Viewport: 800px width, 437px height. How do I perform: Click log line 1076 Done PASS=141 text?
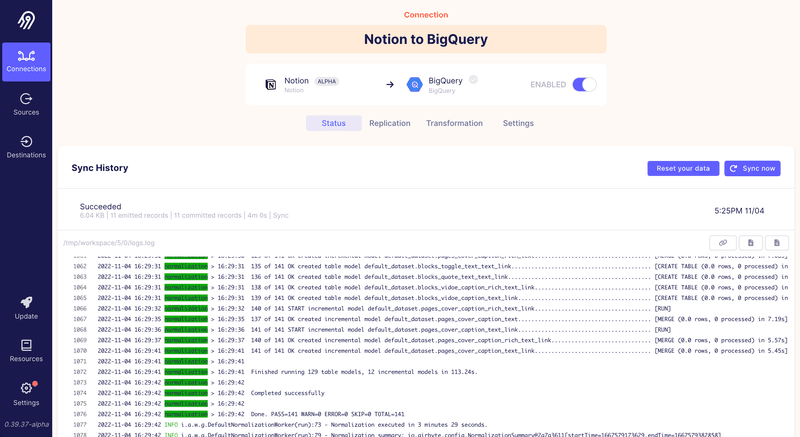(x=327, y=414)
